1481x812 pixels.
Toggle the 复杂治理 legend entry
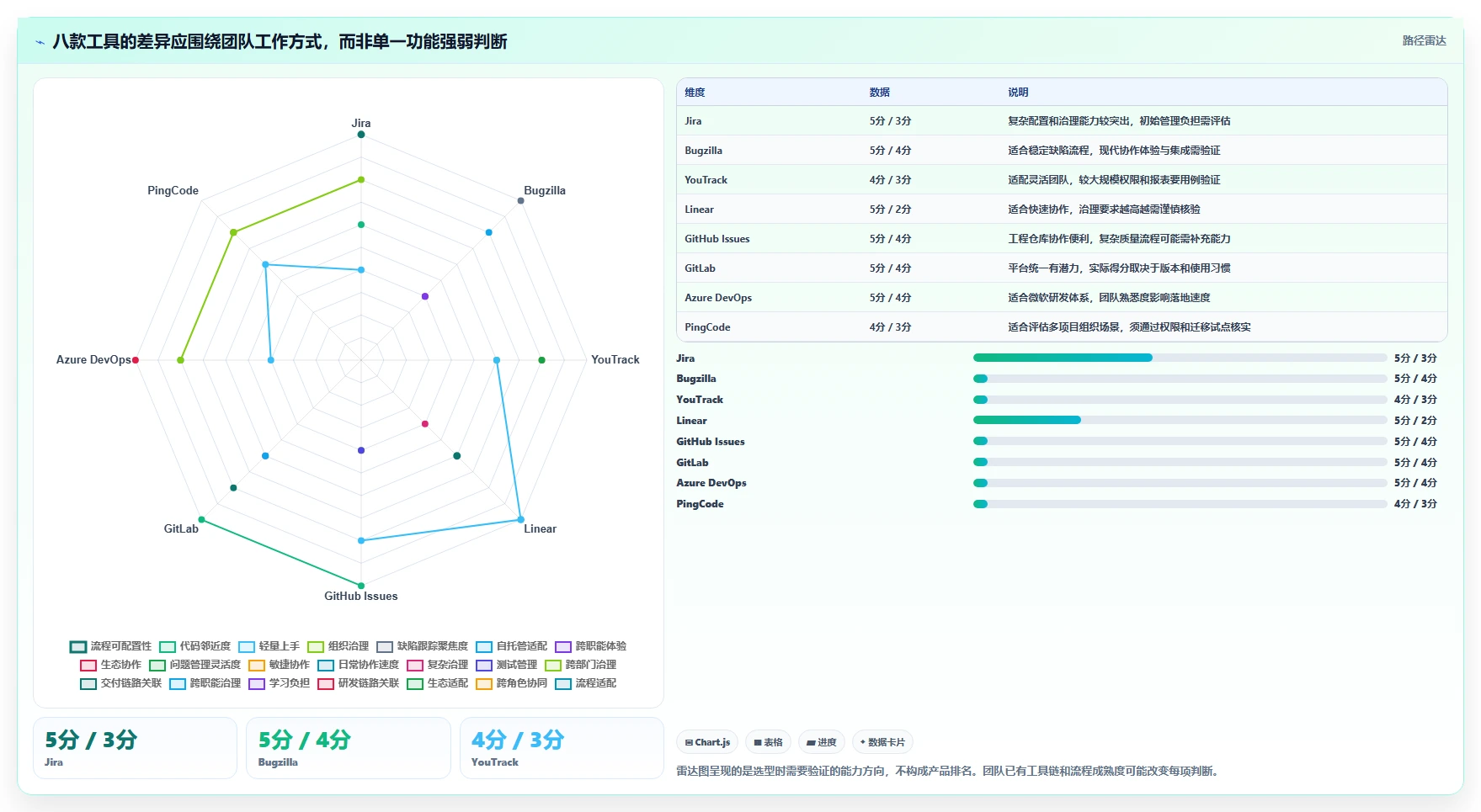pos(438,665)
